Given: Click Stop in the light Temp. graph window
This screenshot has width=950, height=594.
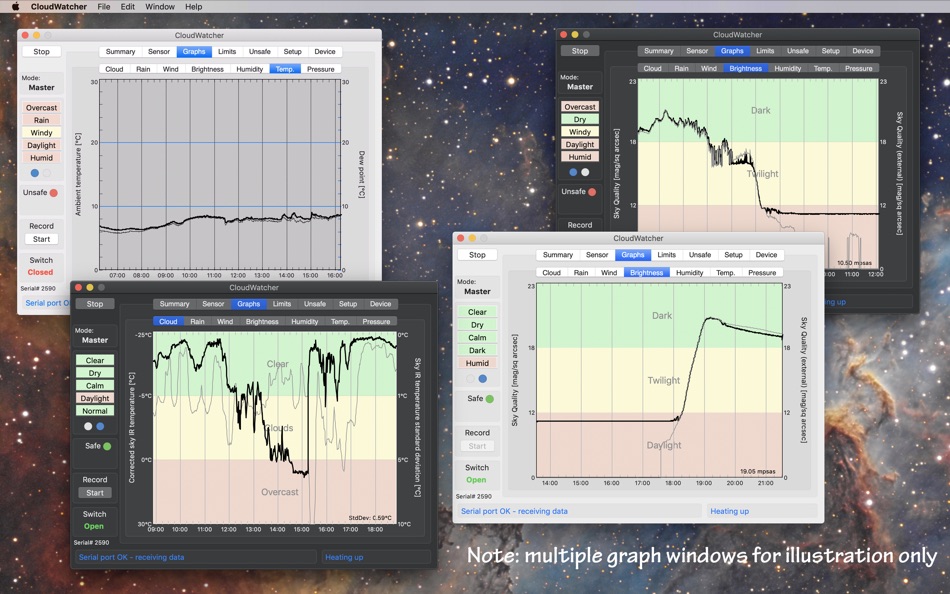Looking at the screenshot, I should [41, 52].
